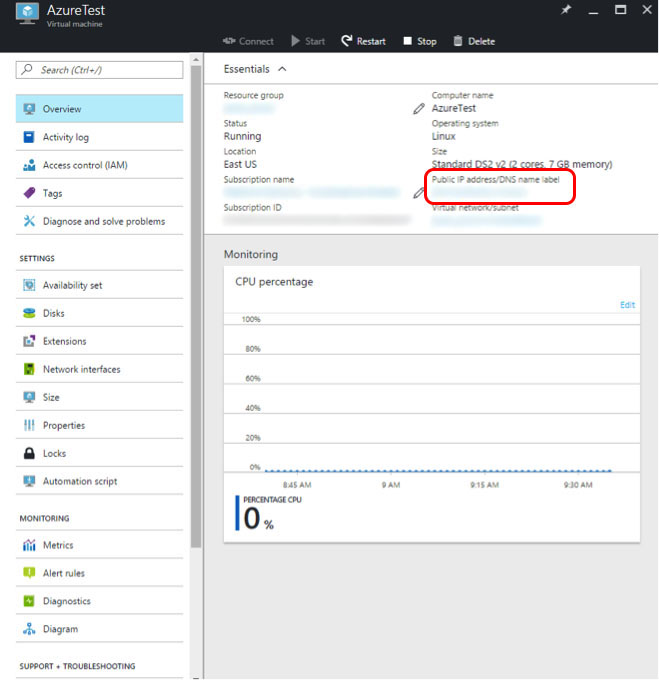
Task: Click the 'East US' location value
Action: (240, 164)
